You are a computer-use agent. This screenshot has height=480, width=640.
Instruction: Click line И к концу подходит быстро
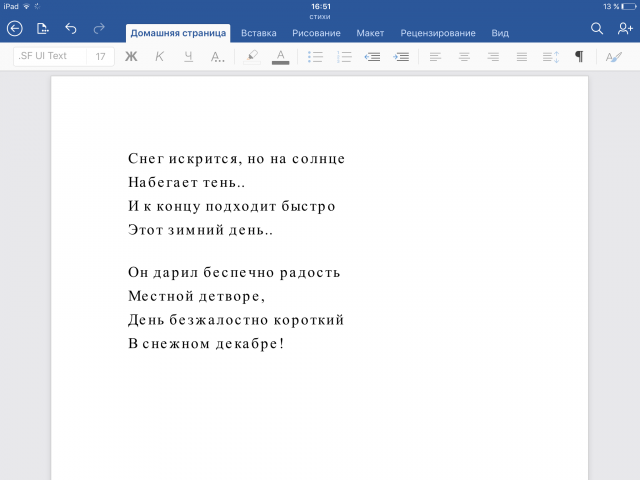click(232, 206)
